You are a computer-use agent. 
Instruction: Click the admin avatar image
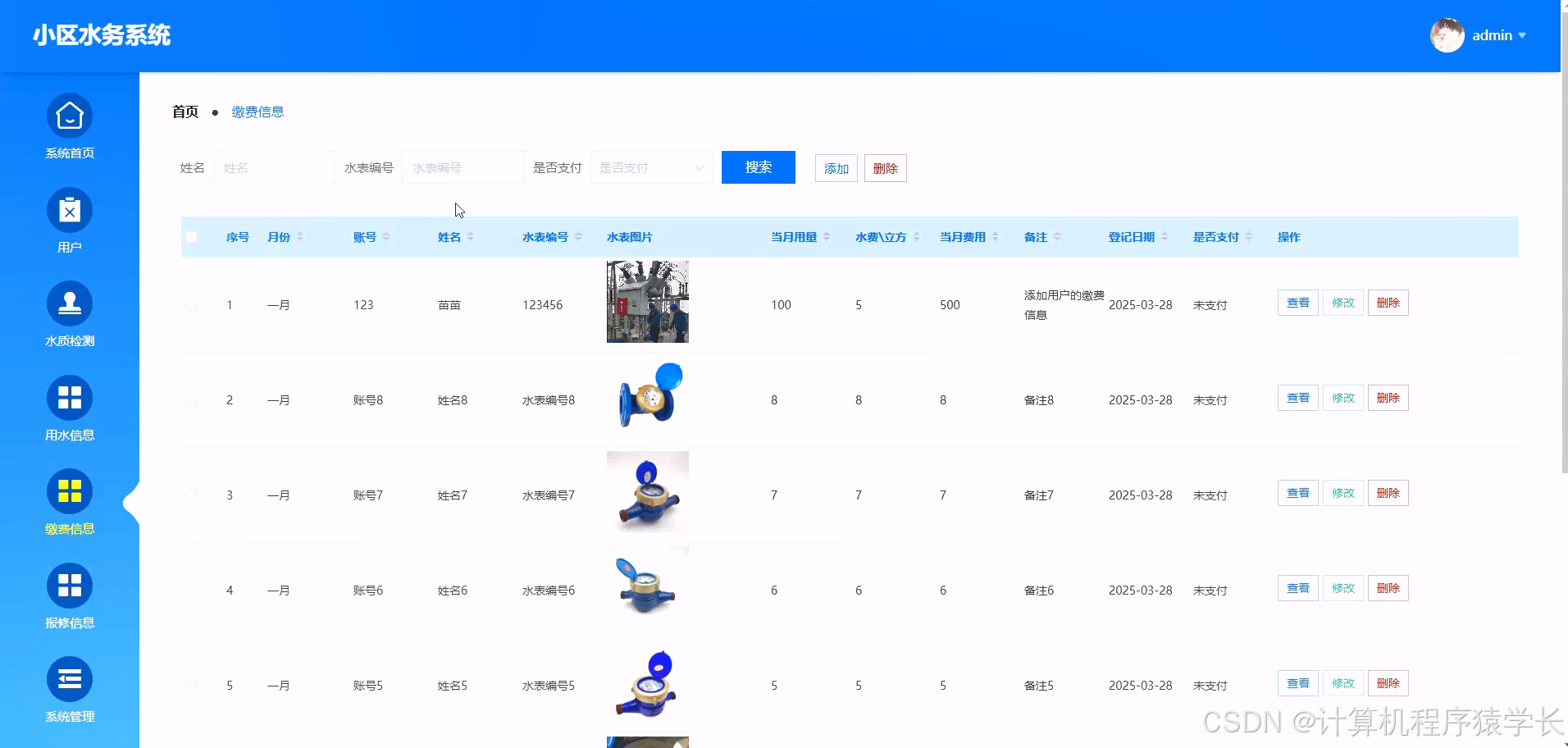[1447, 34]
